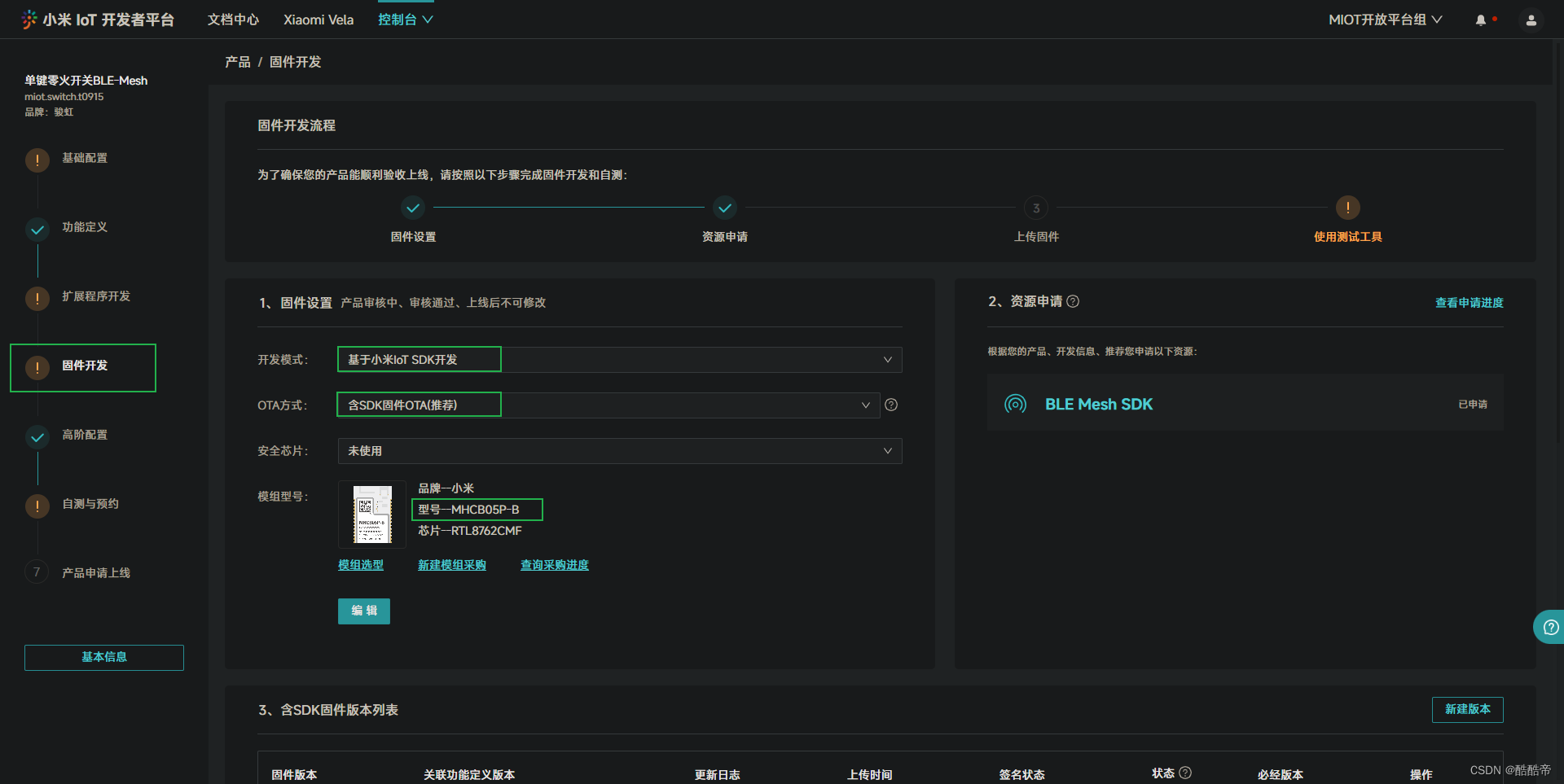The width and height of the screenshot is (1564, 784).
Task: Click the 资源申请 step checkmark icon
Action: 725,208
